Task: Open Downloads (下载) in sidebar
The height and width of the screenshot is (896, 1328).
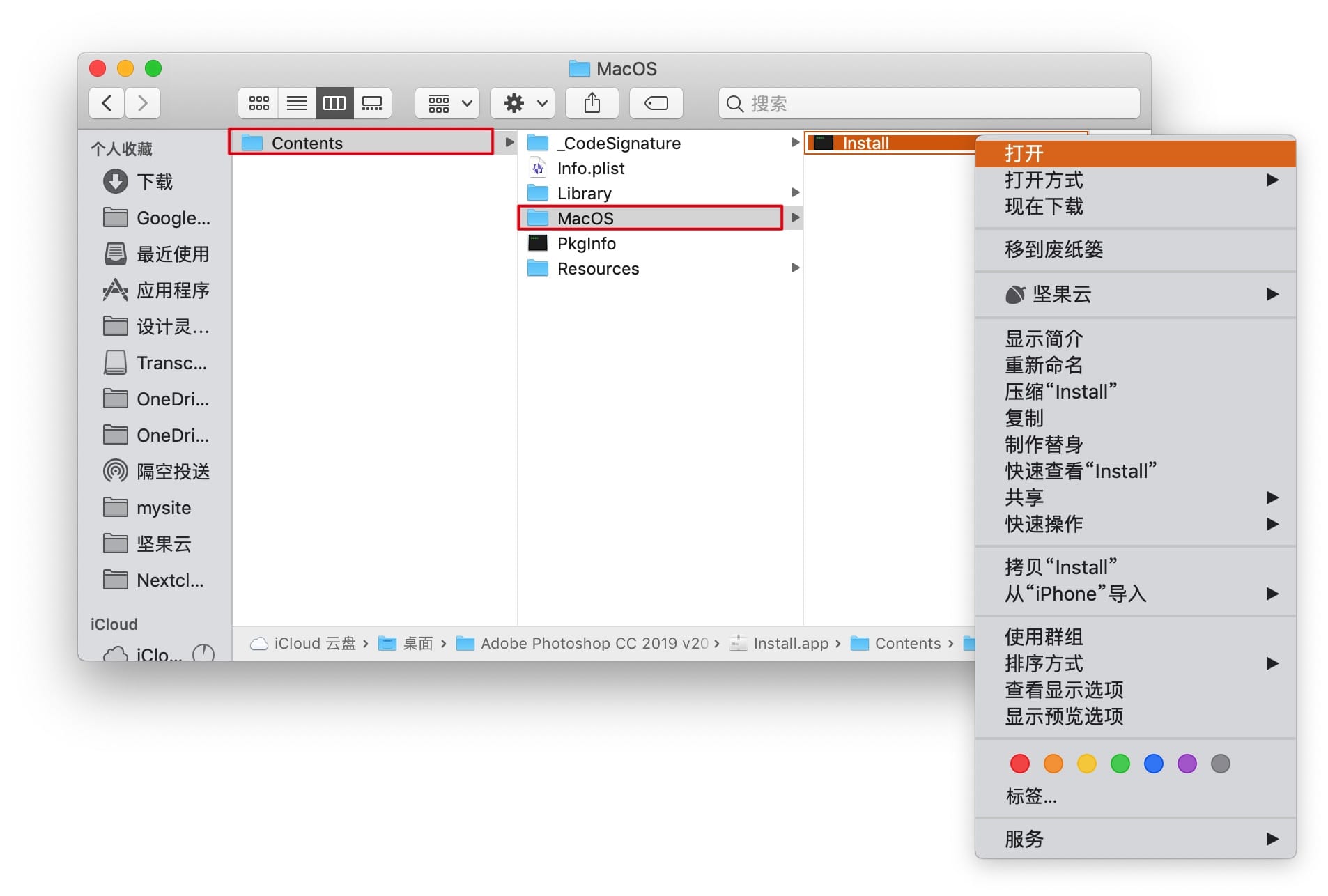Action: tap(154, 182)
